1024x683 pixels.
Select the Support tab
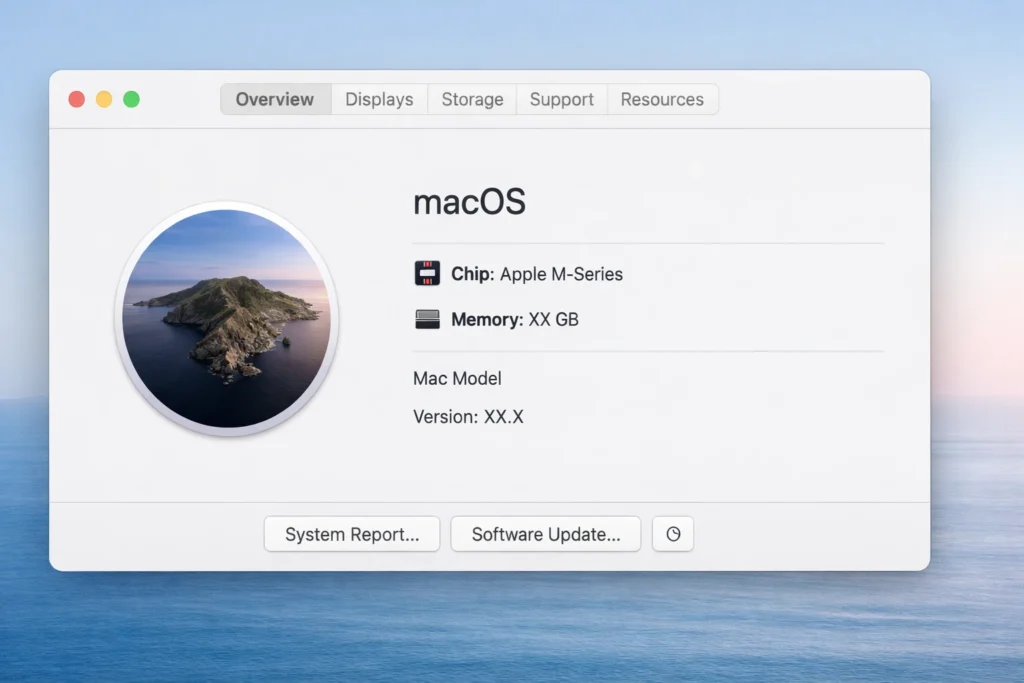(x=561, y=99)
